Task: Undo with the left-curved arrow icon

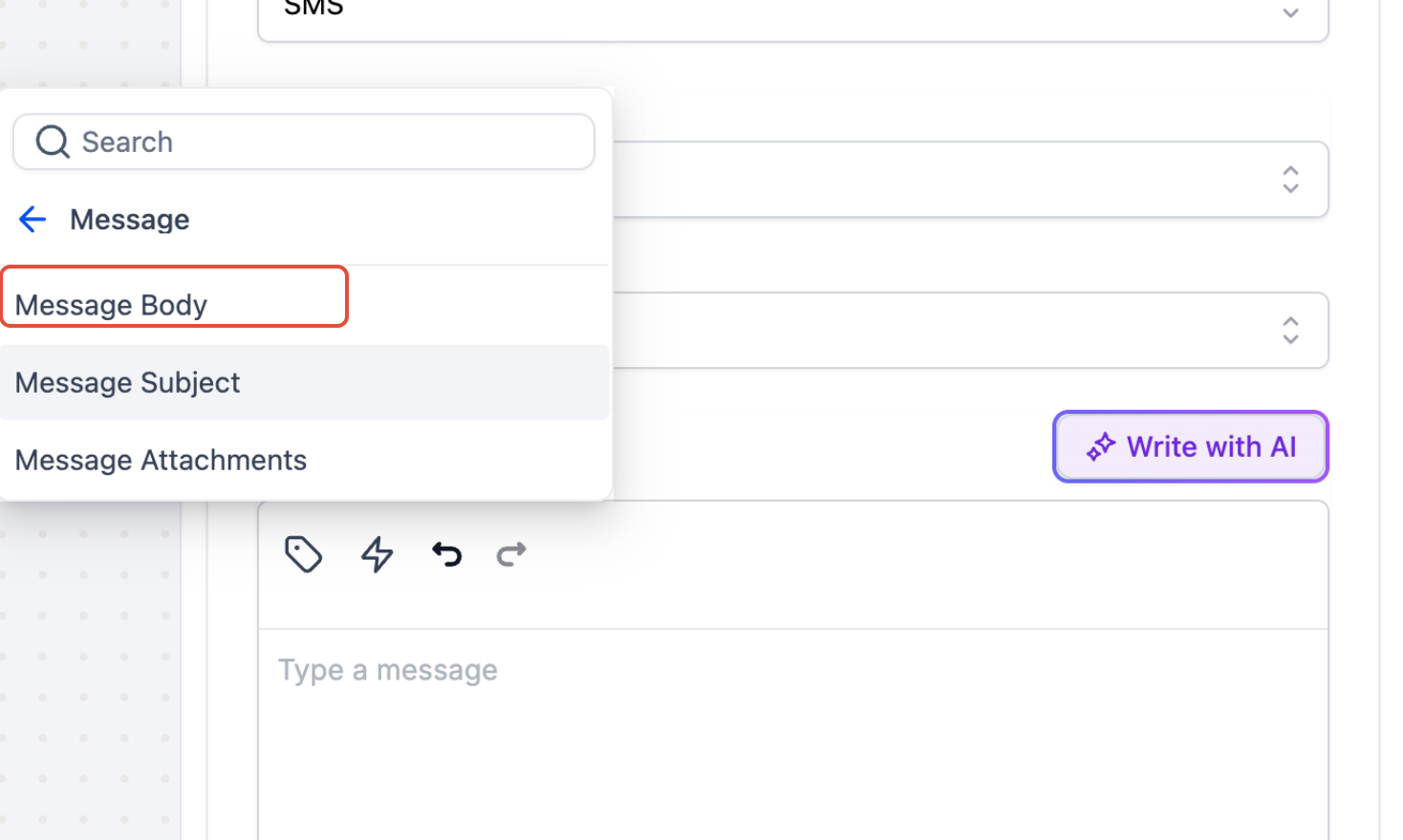Action: [x=446, y=553]
